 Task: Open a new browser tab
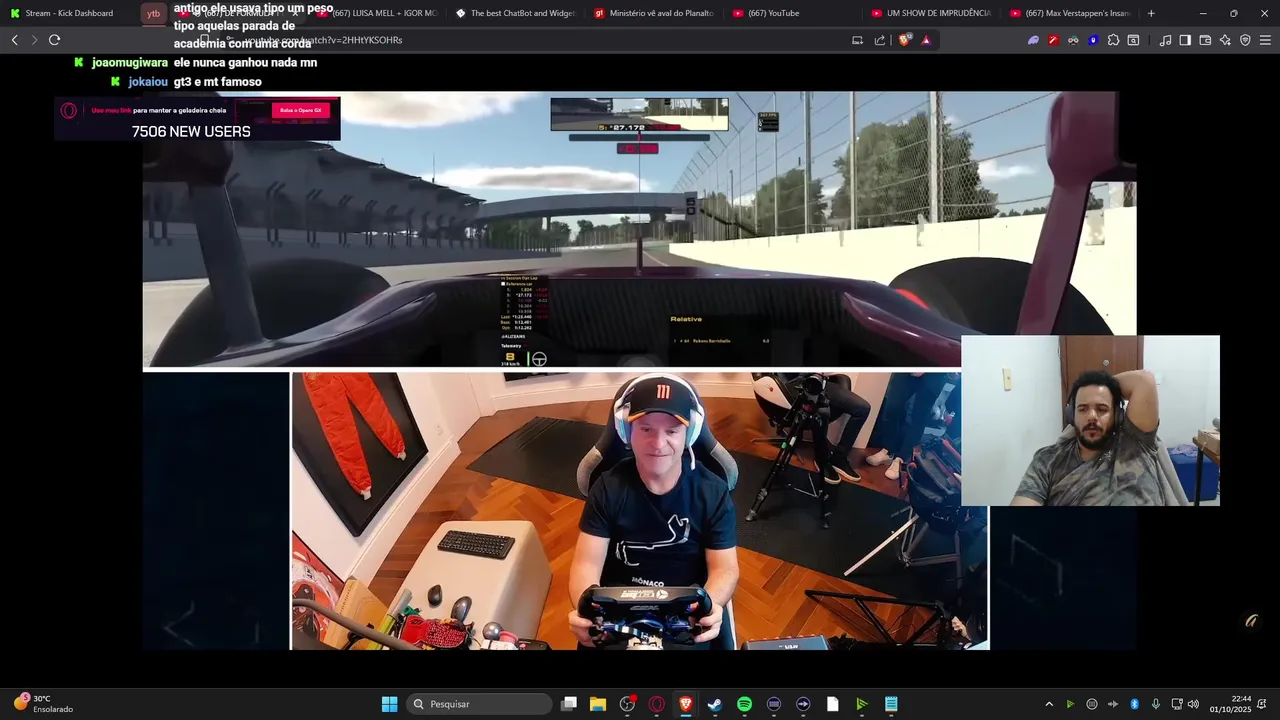(1151, 13)
